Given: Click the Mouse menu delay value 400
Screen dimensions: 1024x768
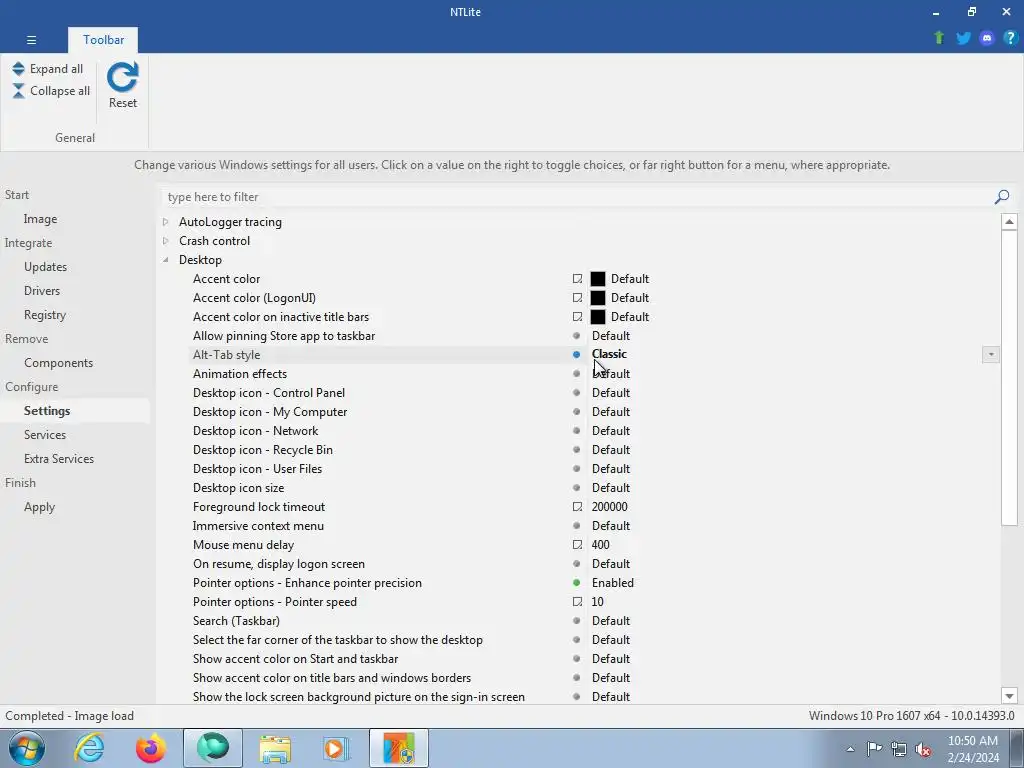Looking at the screenshot, I should point(600,545).
